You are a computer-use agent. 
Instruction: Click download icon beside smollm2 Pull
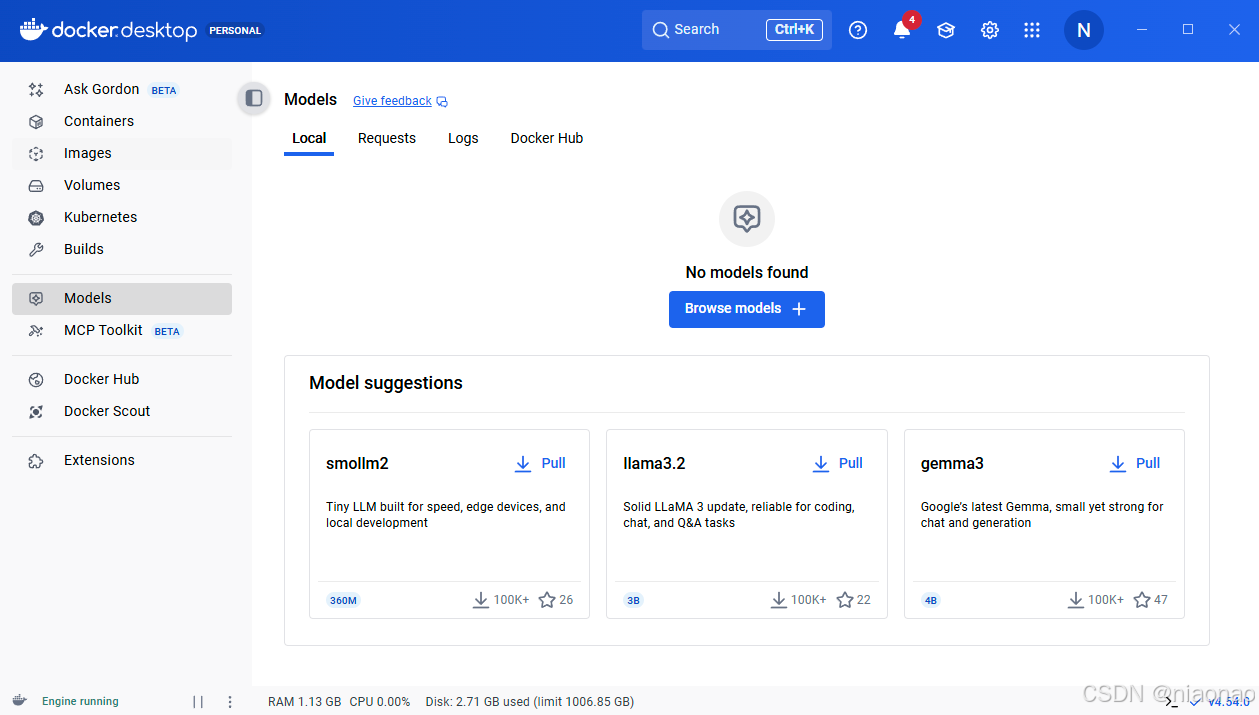tap(523, 464)
